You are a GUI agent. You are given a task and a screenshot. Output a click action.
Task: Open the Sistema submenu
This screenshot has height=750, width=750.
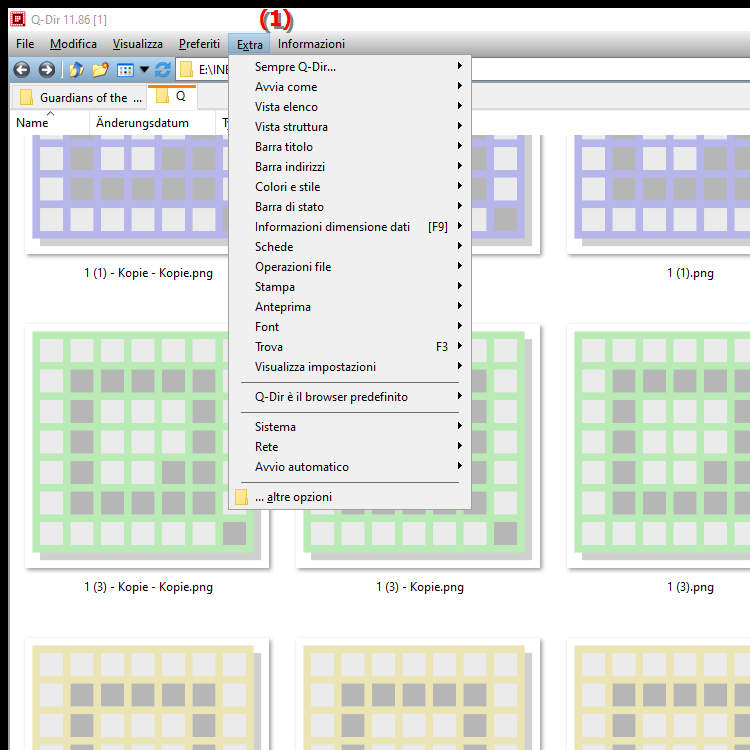(x=350, y=427)
